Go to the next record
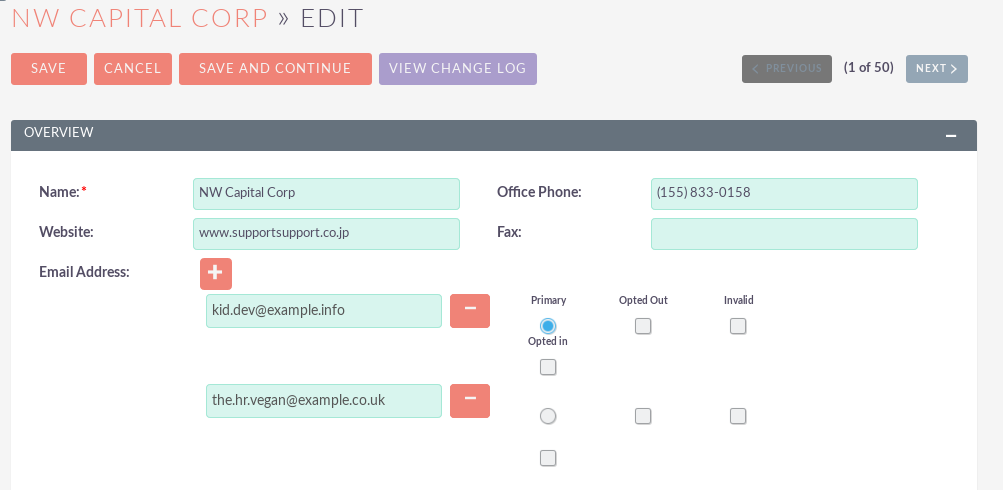This screenshot has height=490, width=1003. tap(936, 69)
